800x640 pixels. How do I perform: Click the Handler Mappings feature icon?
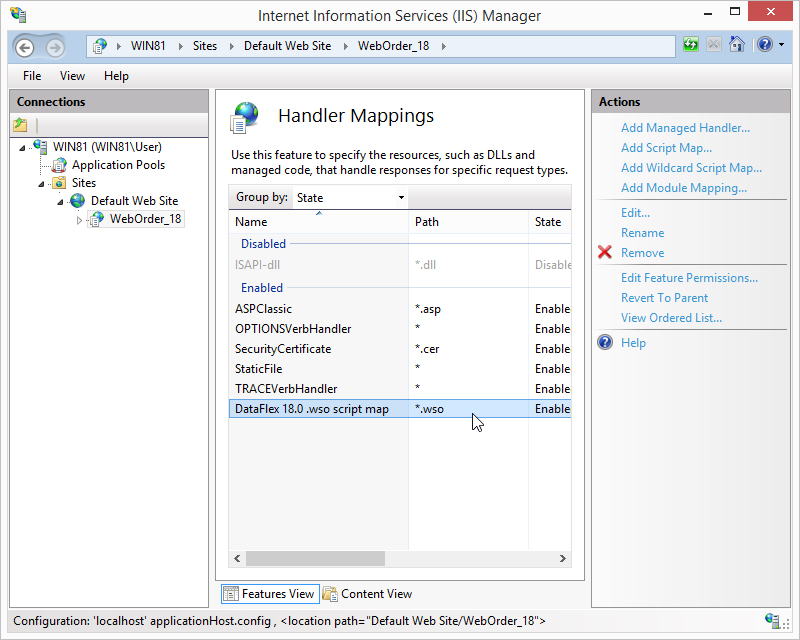[244, 117]
